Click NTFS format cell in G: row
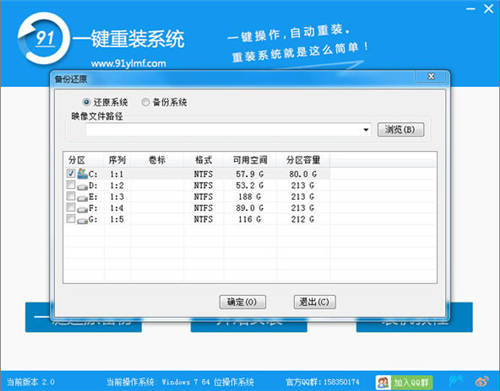The image size is (500, 391). pyautogui.click(x=203, y=219)
